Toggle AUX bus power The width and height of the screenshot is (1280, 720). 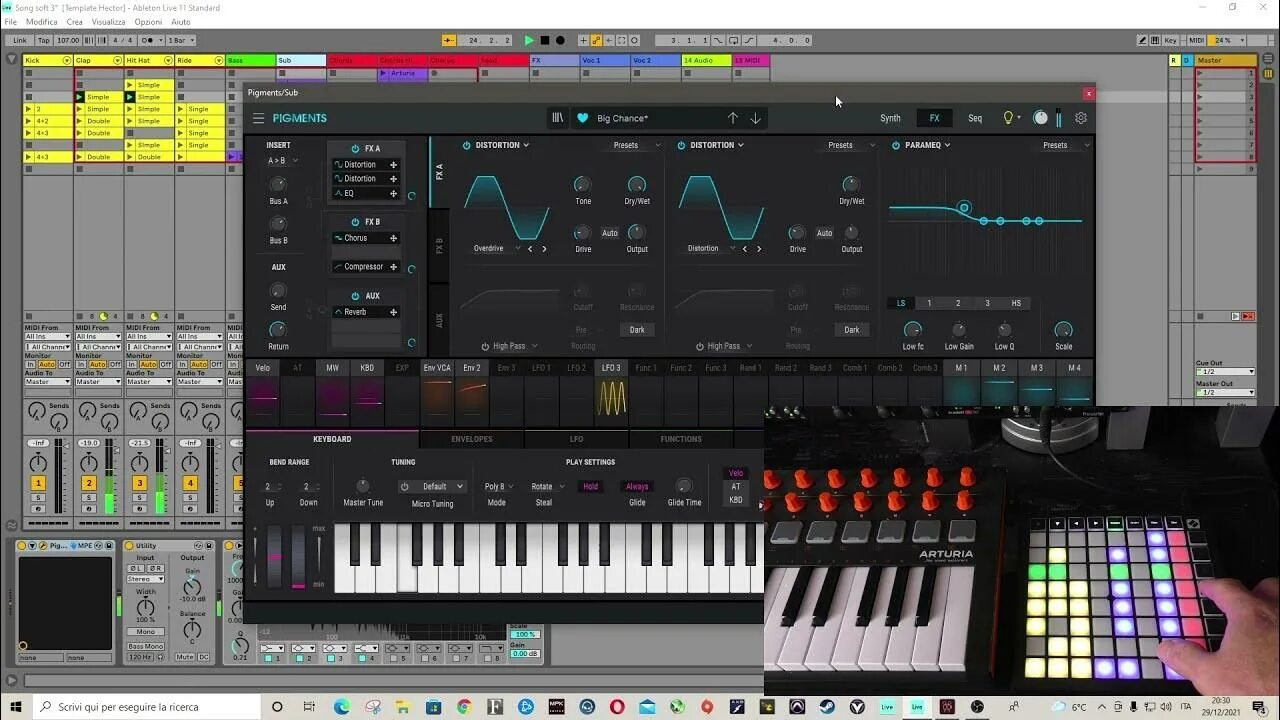pos(355,296)
